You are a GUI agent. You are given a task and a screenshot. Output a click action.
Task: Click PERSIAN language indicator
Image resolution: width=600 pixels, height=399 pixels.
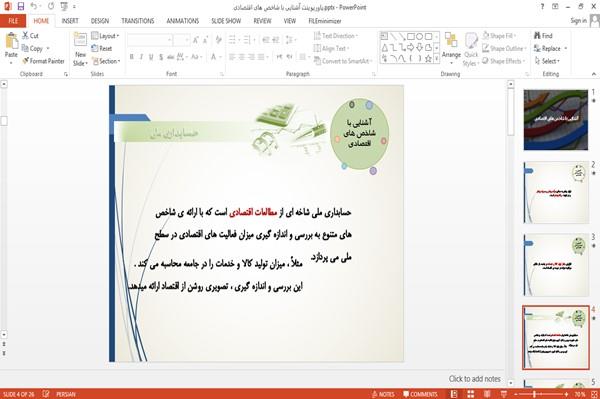pos(66,394)
